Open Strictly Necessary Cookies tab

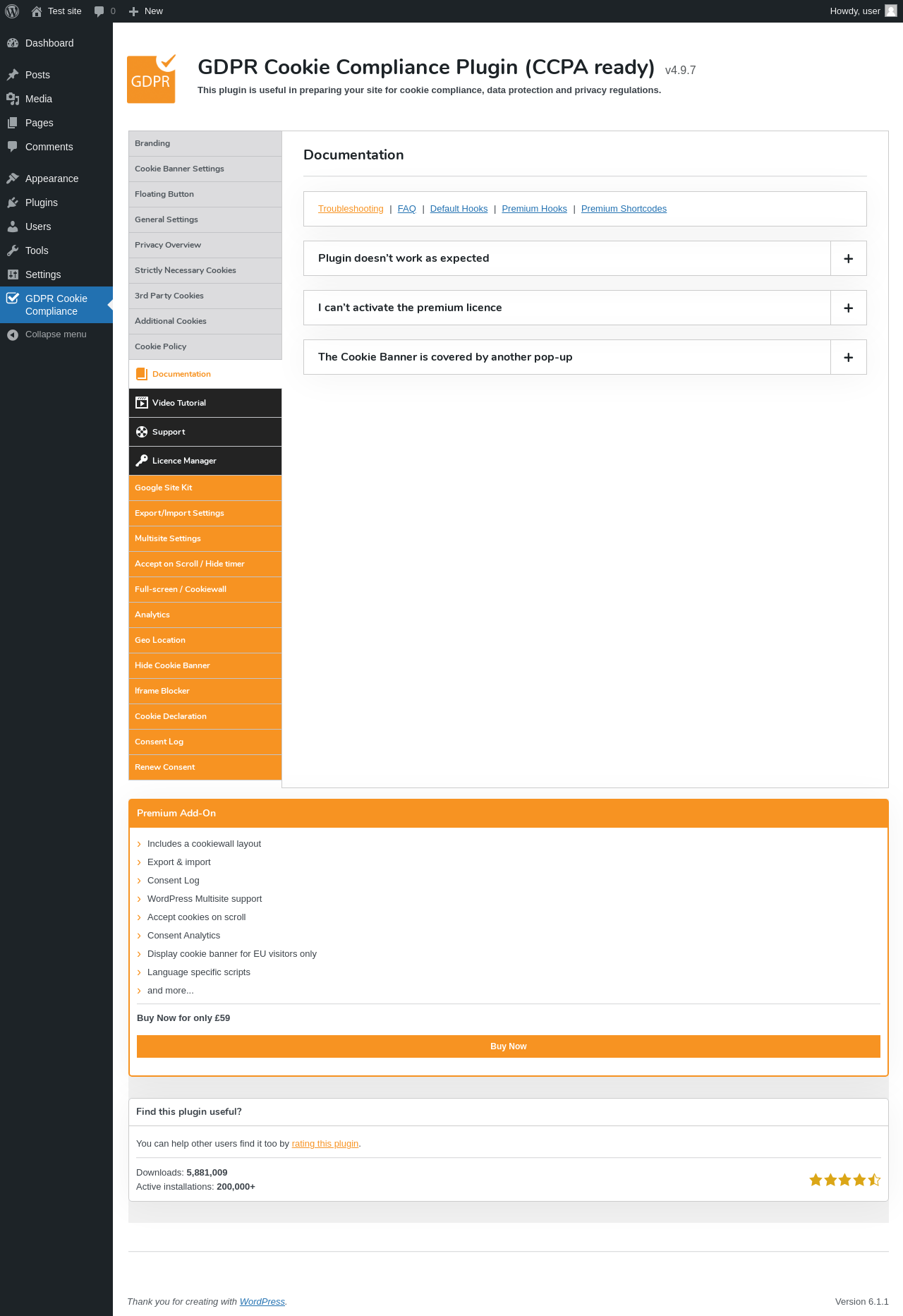(x=205, y=270)
